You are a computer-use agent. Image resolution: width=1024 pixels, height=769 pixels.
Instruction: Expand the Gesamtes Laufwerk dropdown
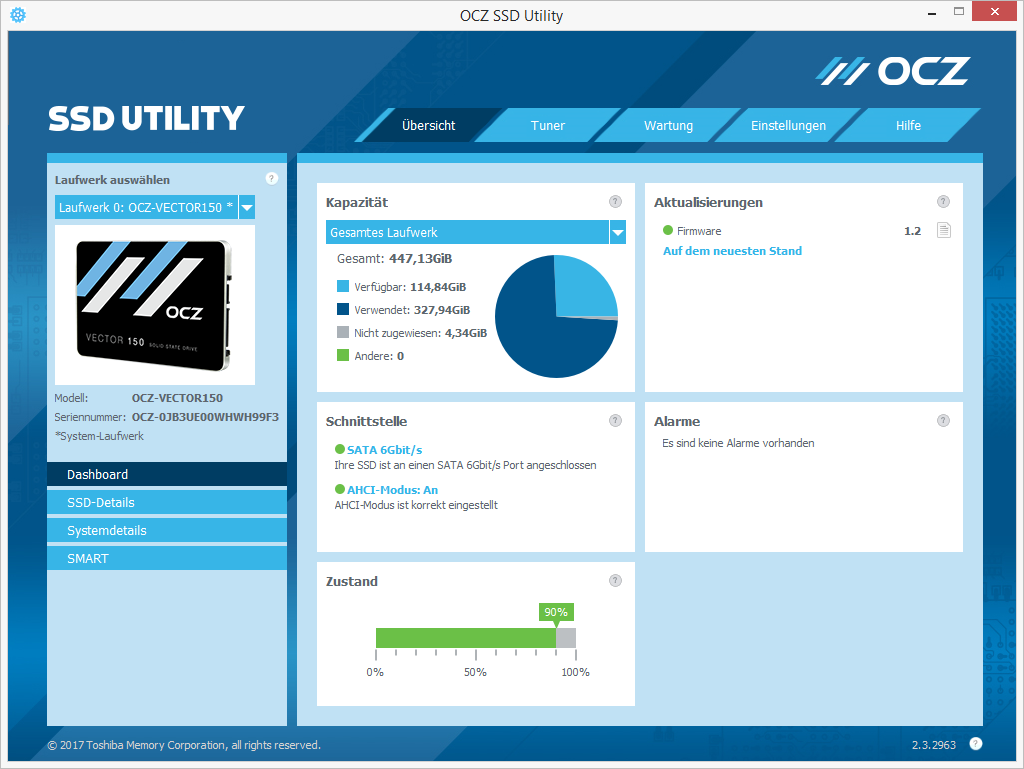pos(619,231)
